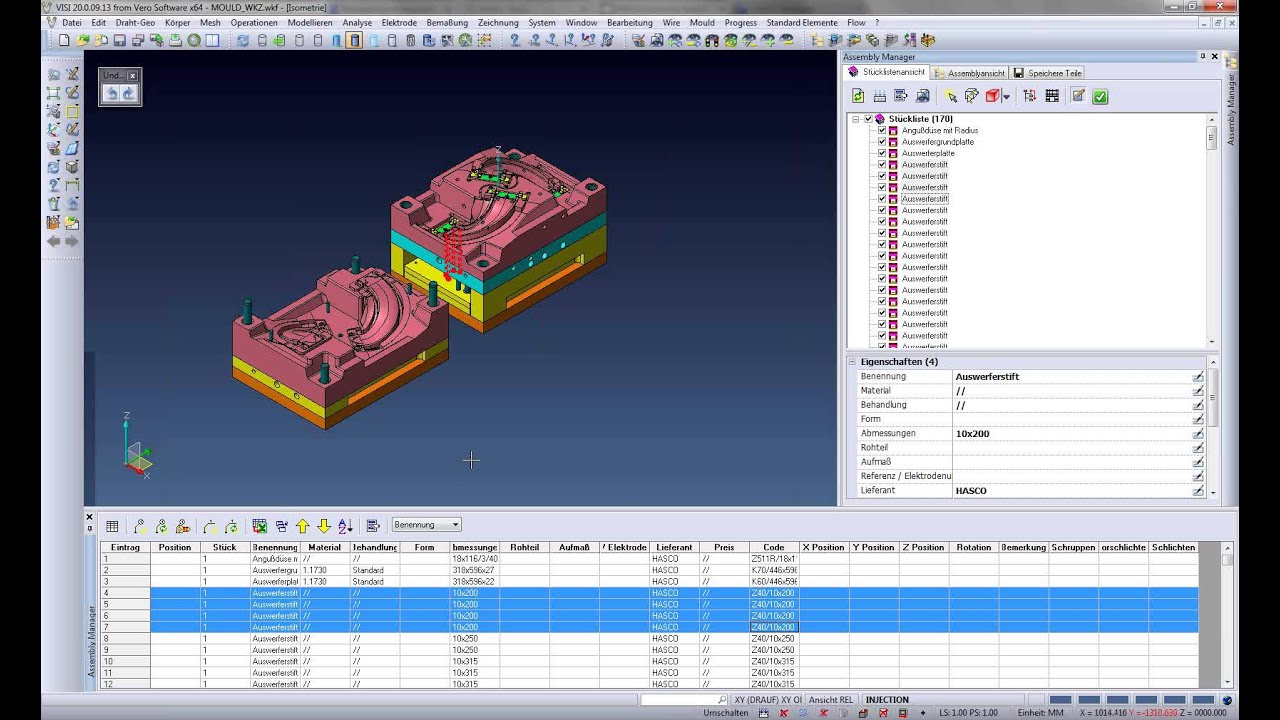Open the Mould menu
This screenshot has height=720, width=1280.
702,22
